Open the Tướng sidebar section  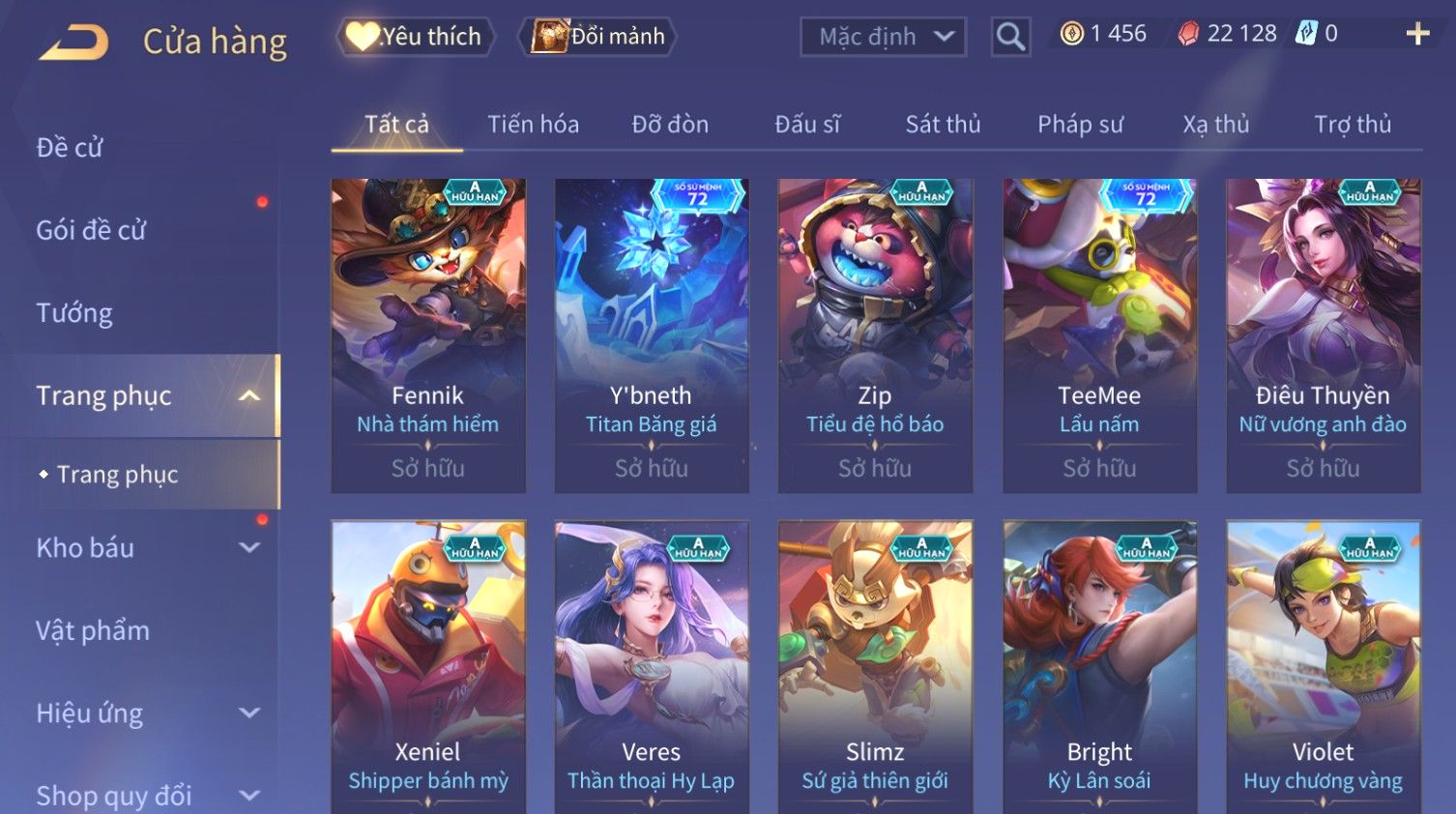tap(74, 313)
